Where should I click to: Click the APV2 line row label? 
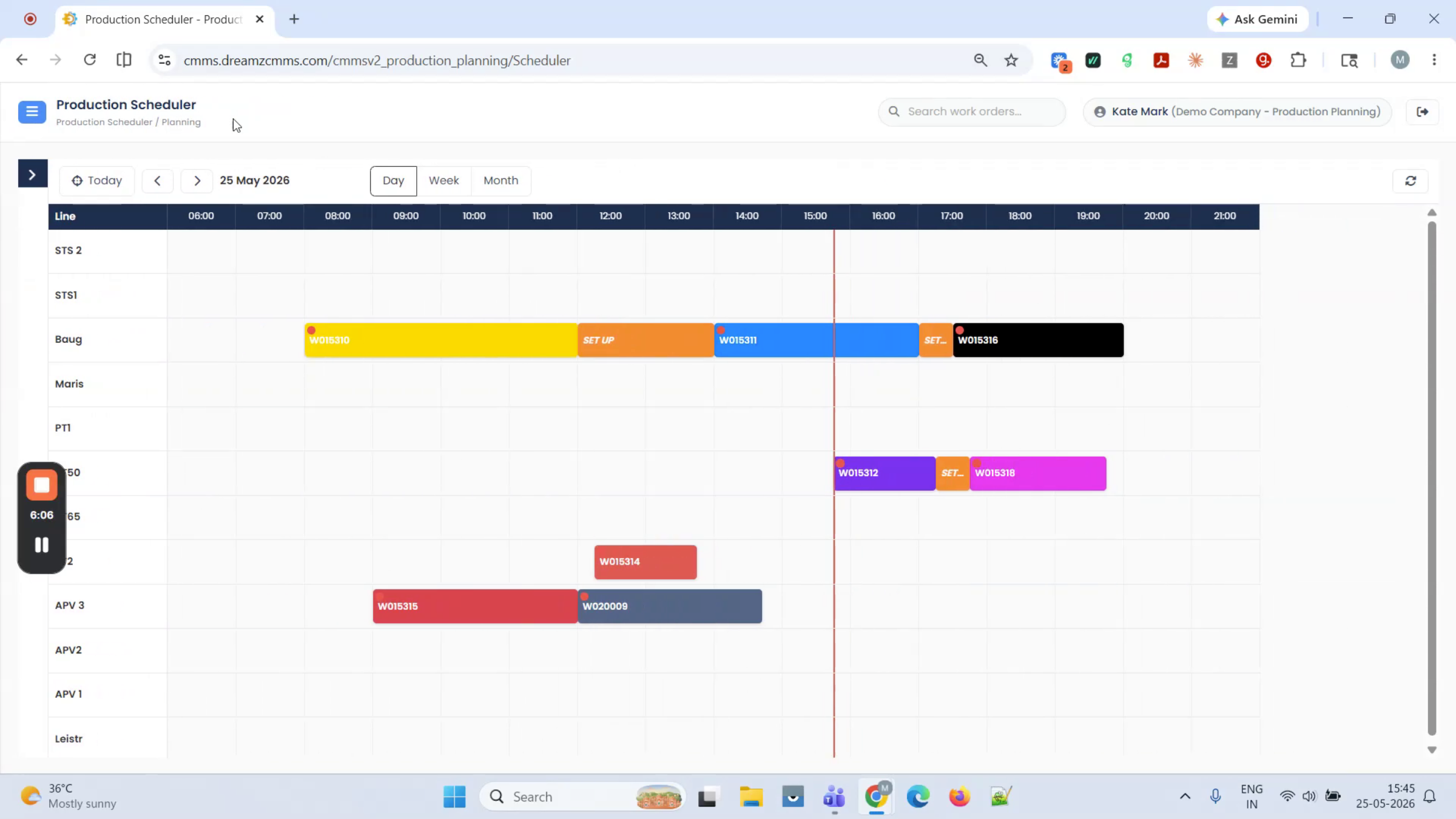69,650
